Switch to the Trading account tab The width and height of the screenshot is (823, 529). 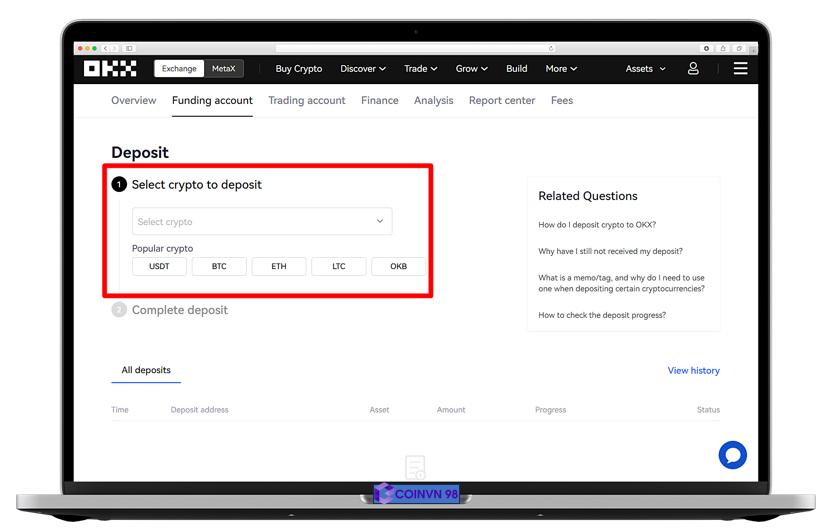tap(306, 101)
